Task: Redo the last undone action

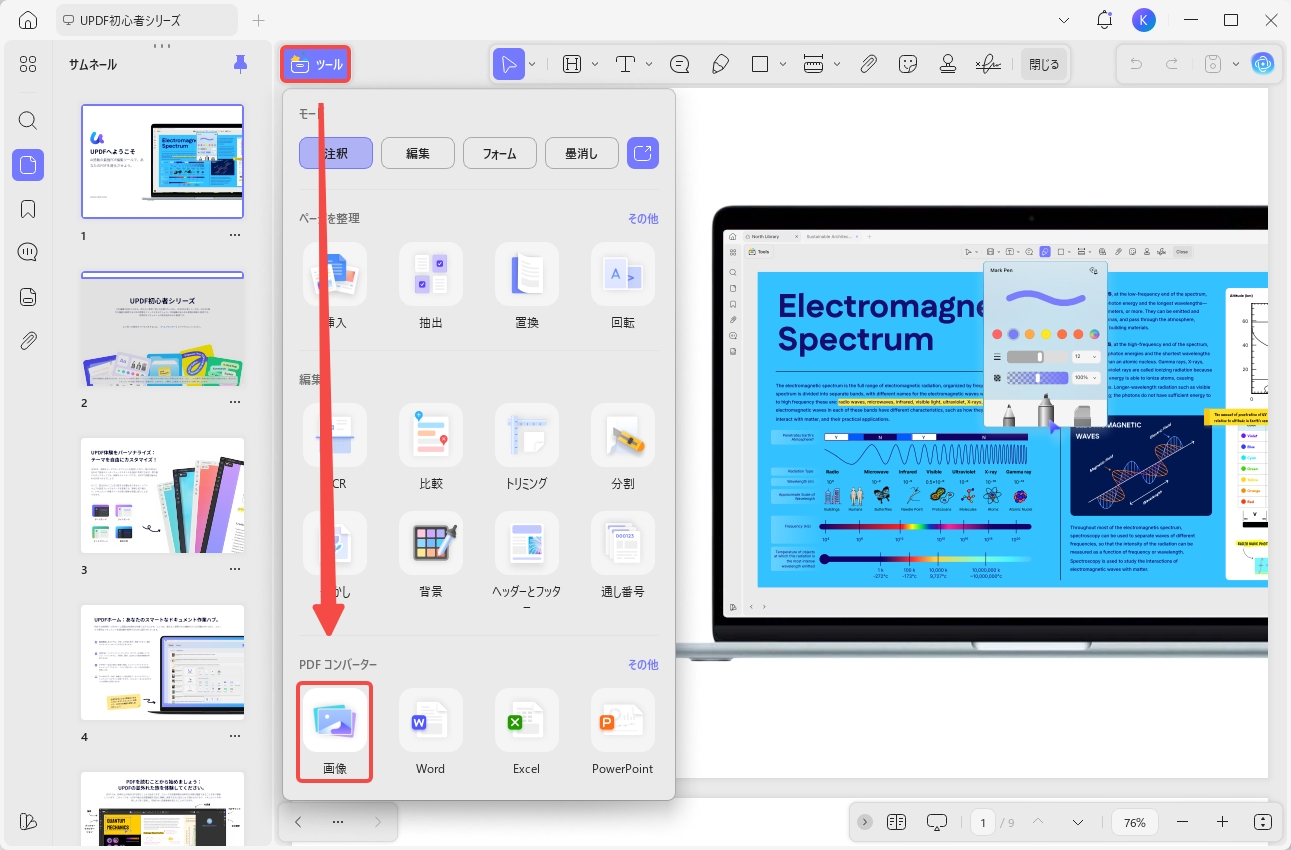Action: coord(1172,64)
